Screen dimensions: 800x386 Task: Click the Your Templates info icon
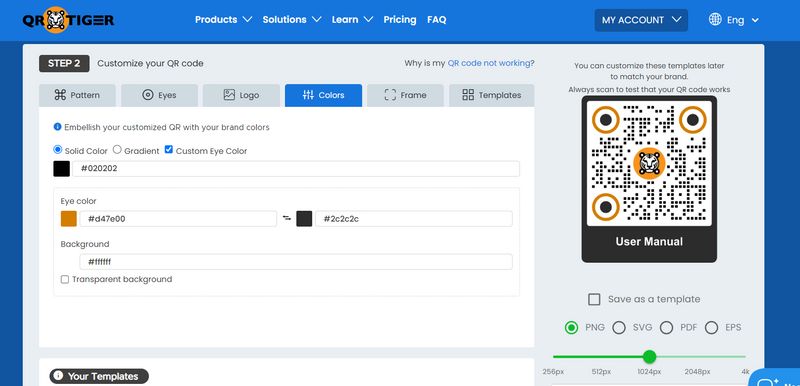tap(58, 376)
